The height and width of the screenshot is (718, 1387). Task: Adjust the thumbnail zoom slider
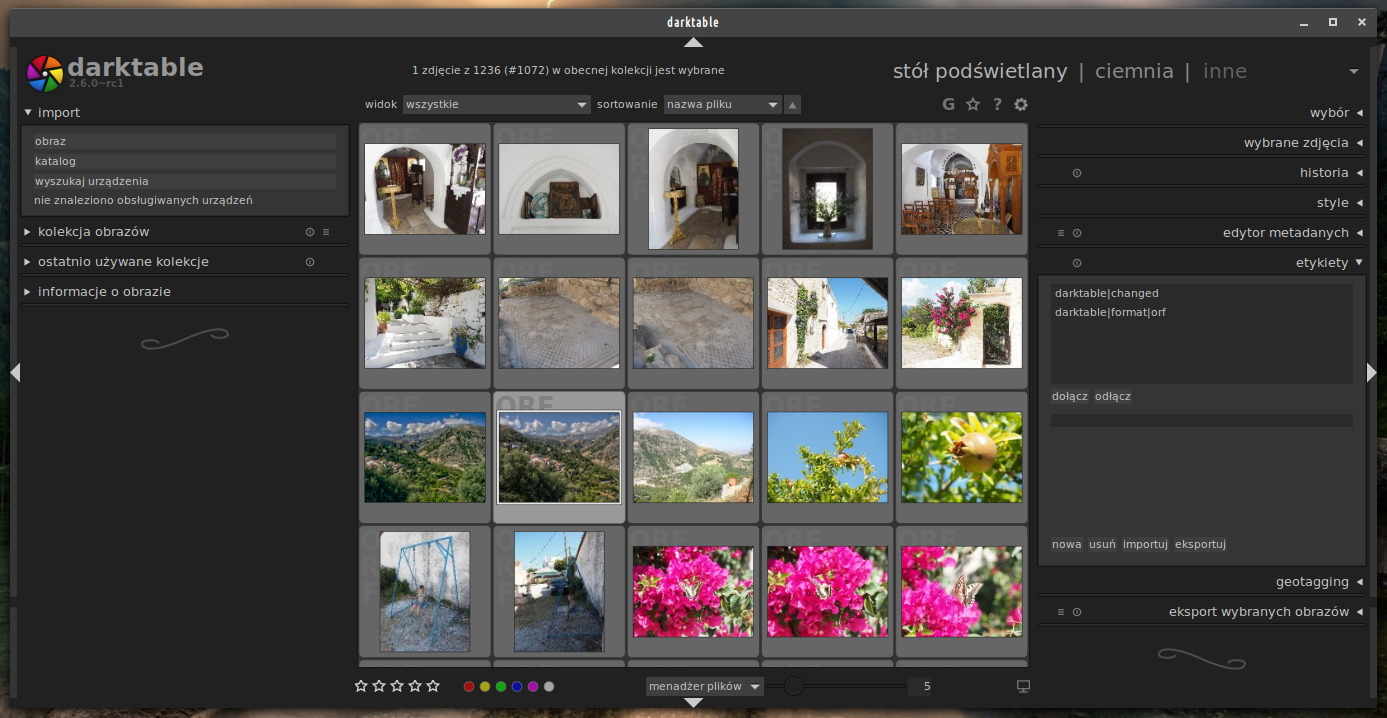coord(837,686)
